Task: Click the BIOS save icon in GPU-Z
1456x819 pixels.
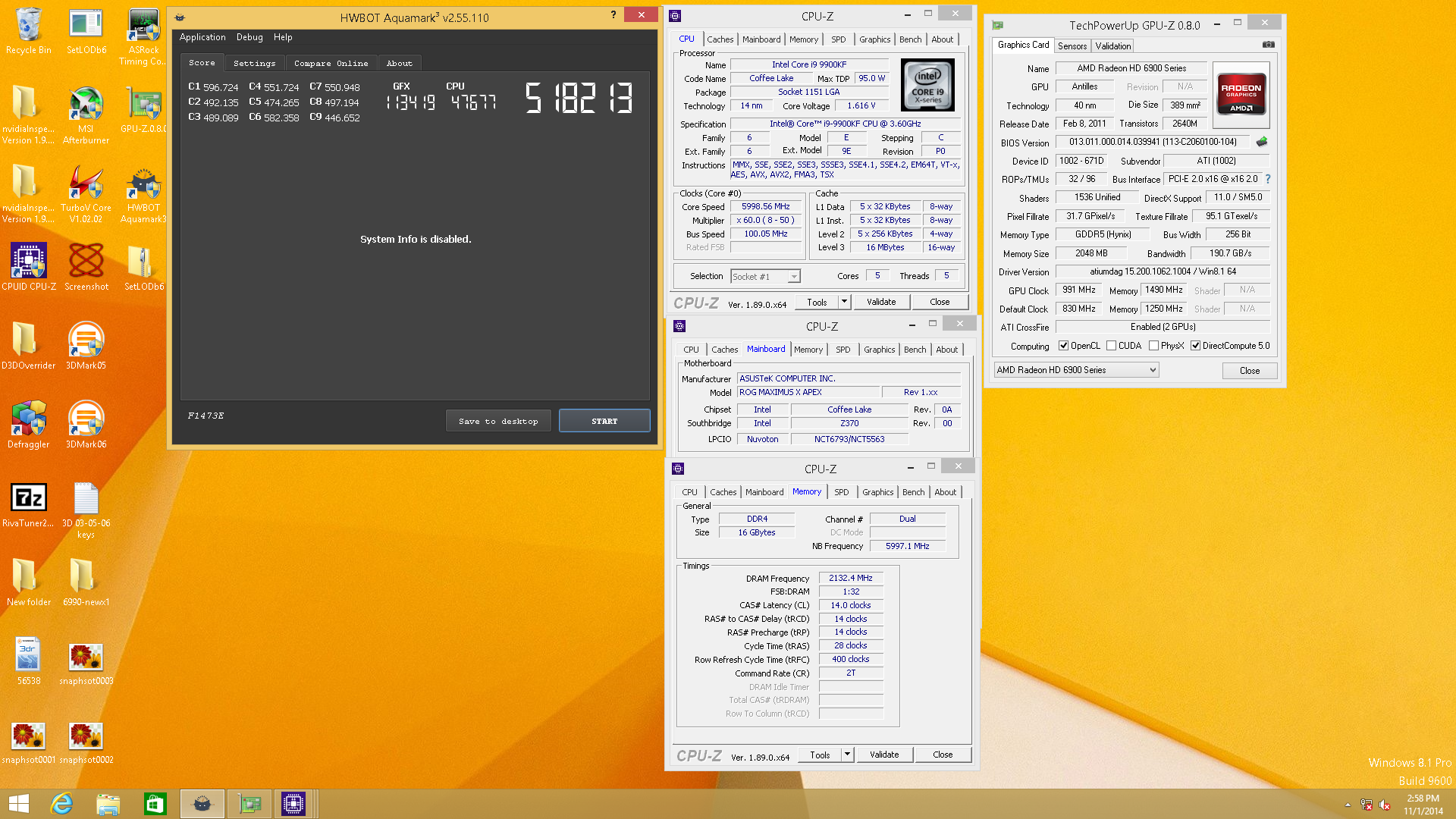Action: tap(1262, 142)
